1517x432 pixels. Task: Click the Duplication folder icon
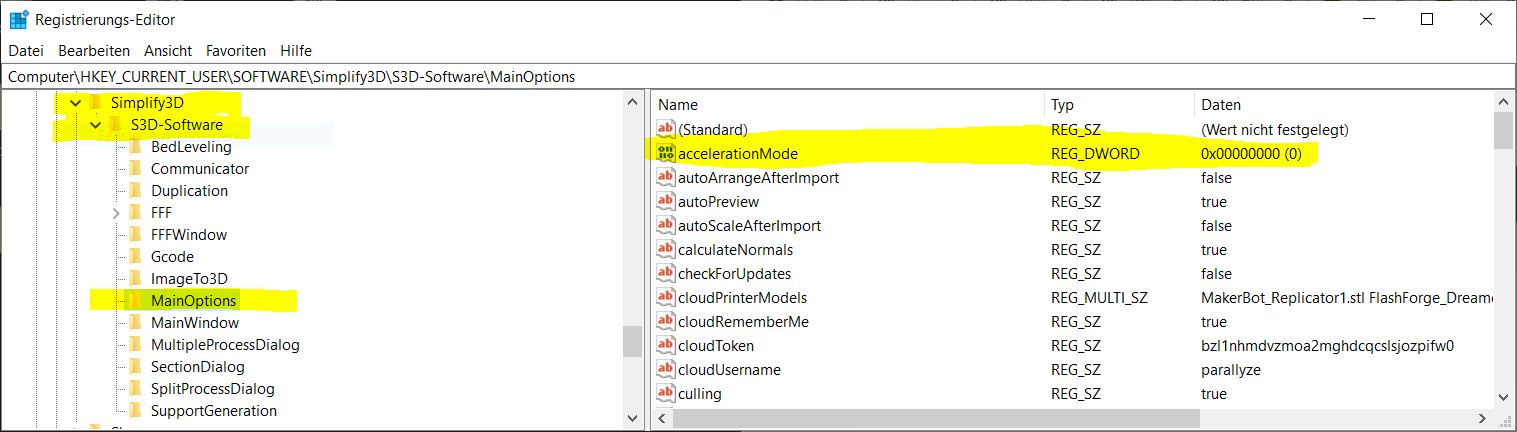136,191
